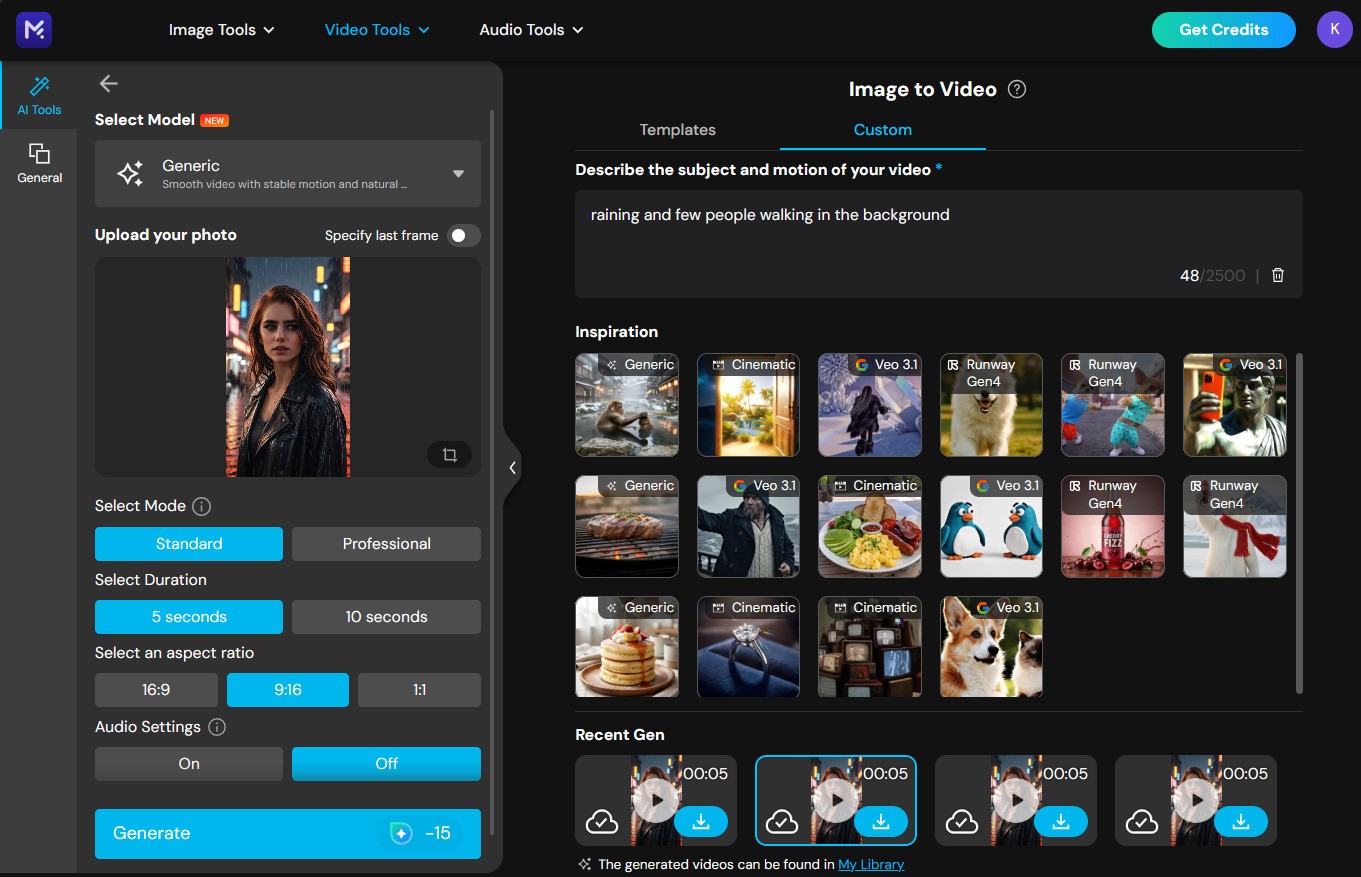
Task: Click the 48/2500 character counter
Action: pyautogui.click(x=1212, y=275)
